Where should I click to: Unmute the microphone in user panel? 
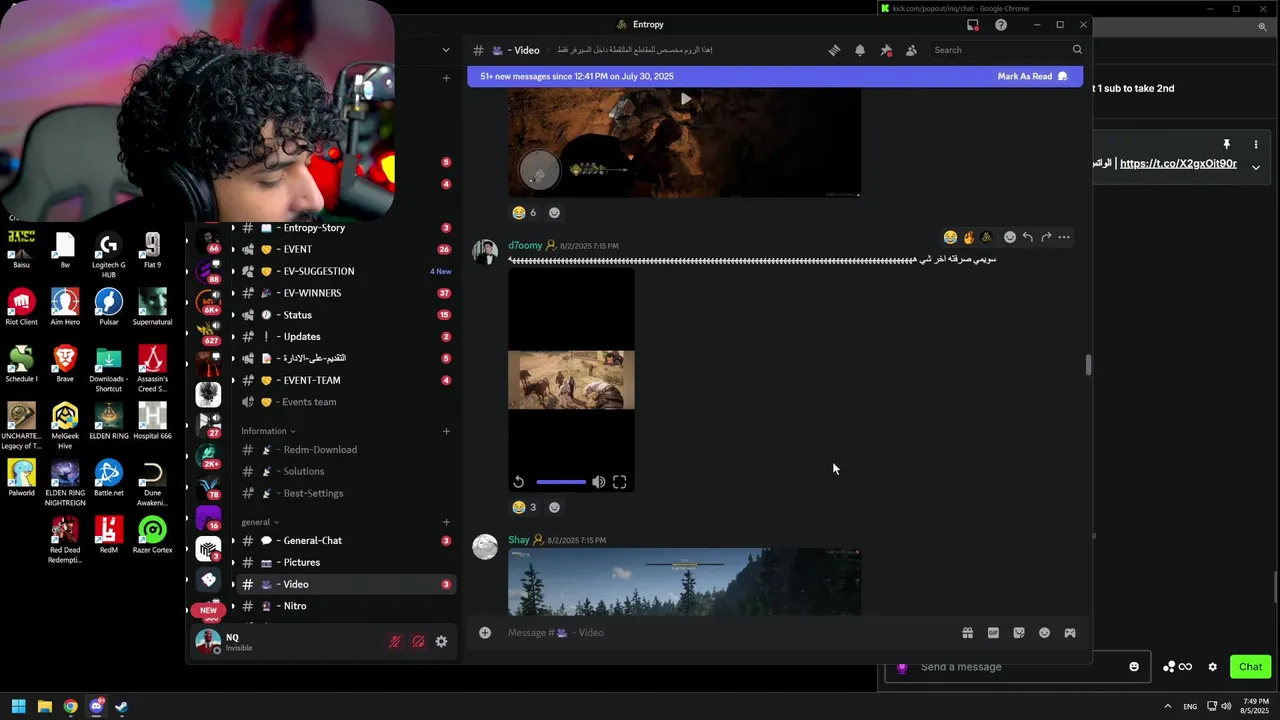(395, 642)
